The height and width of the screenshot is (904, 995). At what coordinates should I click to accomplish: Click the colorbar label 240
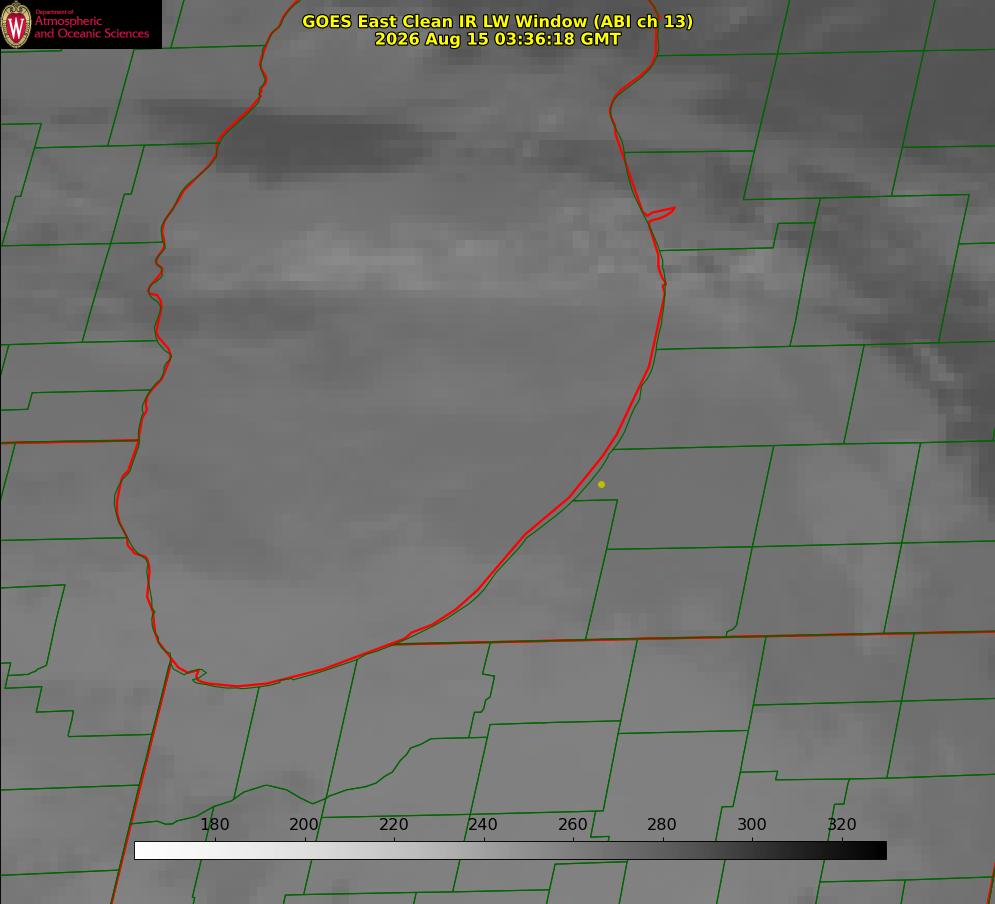pos(483,824)
